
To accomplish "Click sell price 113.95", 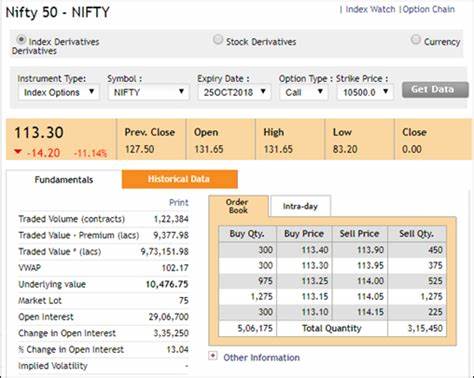I will pos(370,266).
